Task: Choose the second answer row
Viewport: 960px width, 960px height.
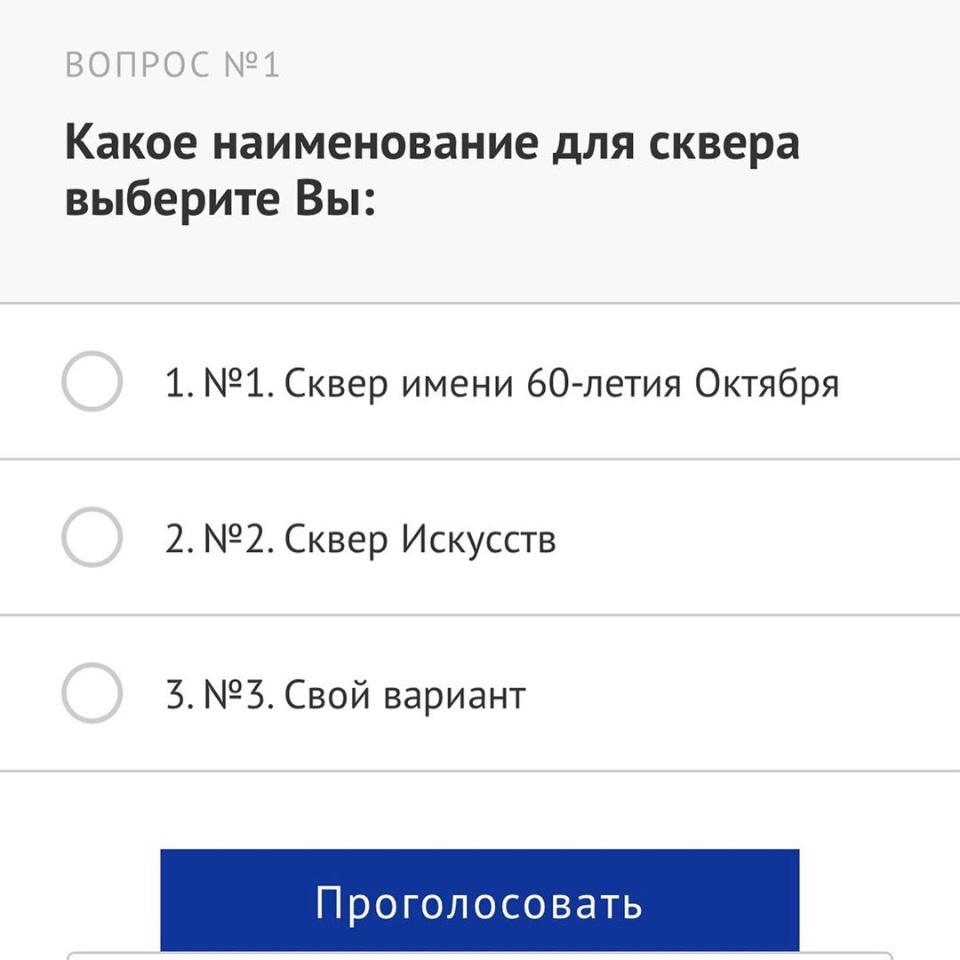Action: tap(480, 538)
